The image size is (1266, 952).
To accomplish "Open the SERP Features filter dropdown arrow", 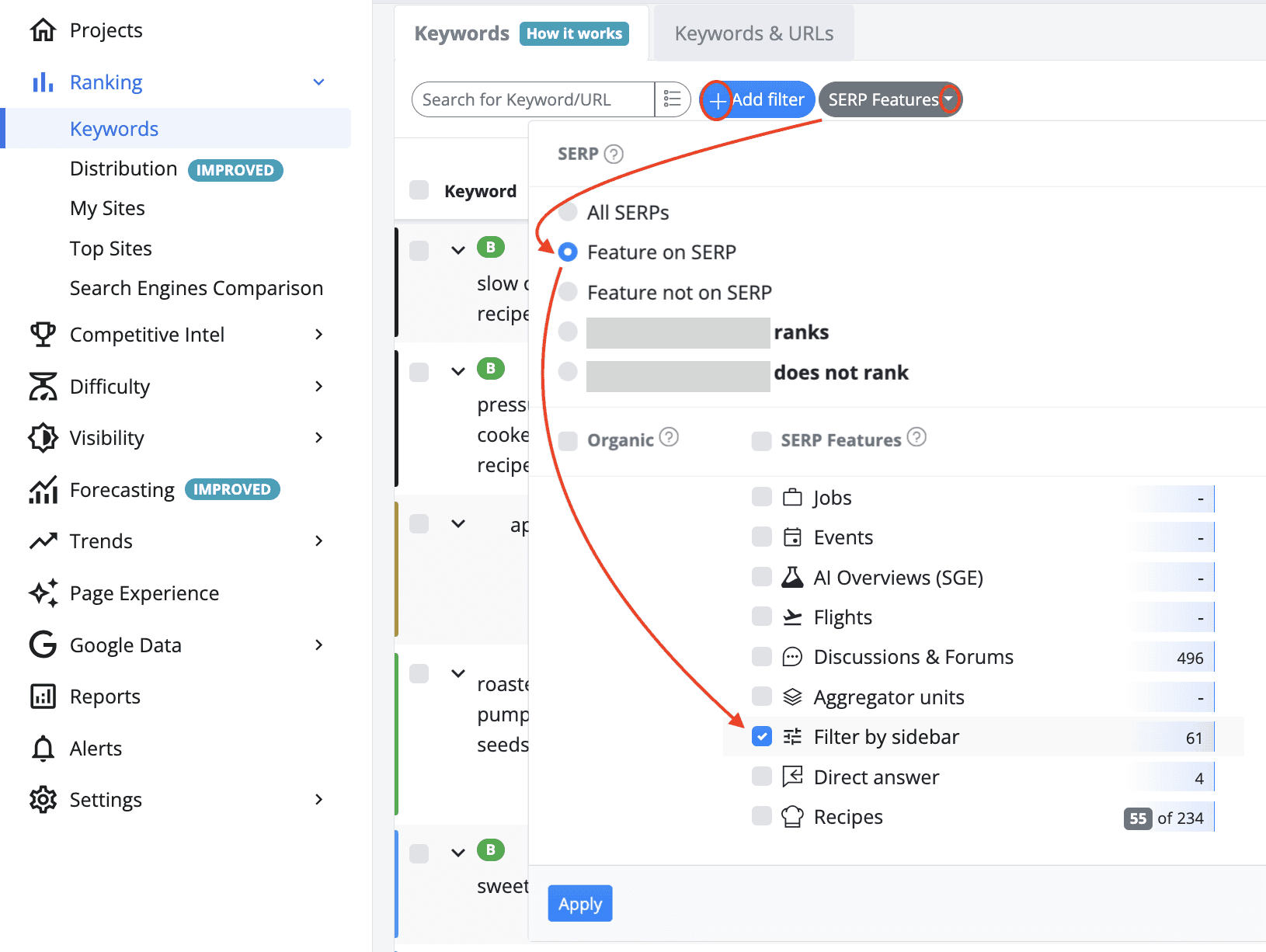I will tap(949, 99).
